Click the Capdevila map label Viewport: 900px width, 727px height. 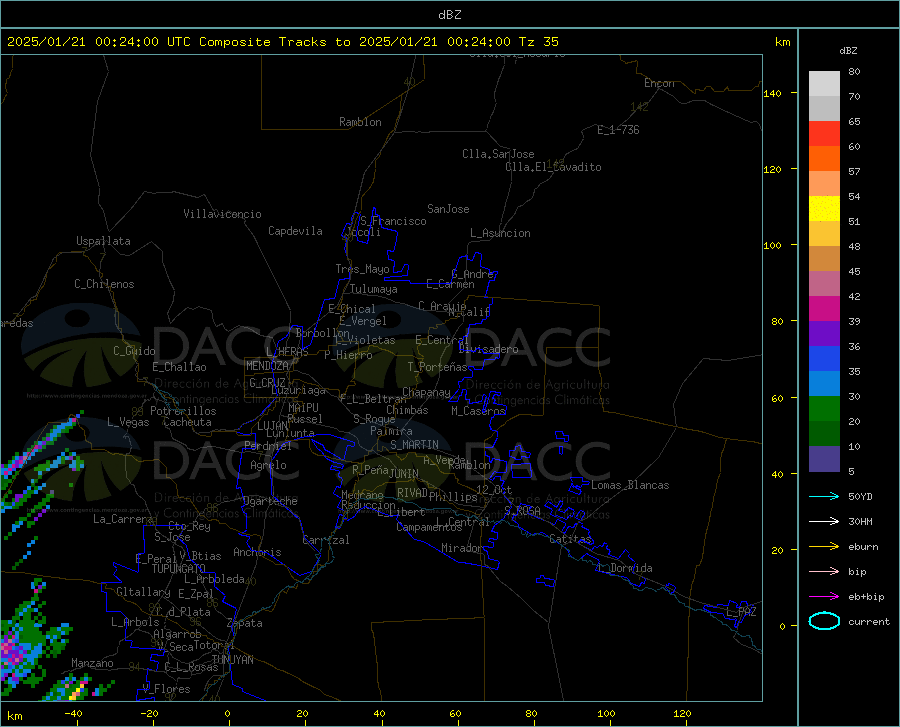(x=295, y=231)
